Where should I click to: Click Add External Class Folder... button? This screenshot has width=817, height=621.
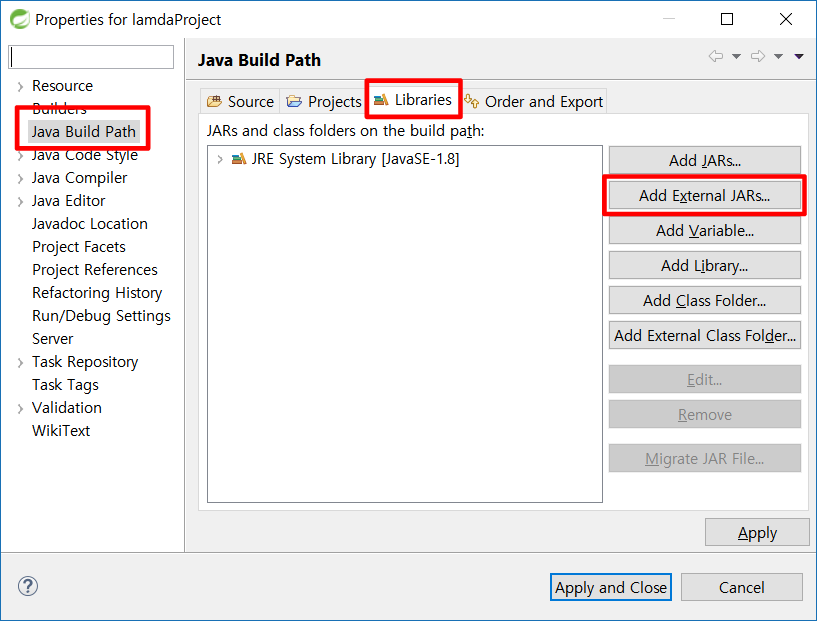[x=704, y=336]
